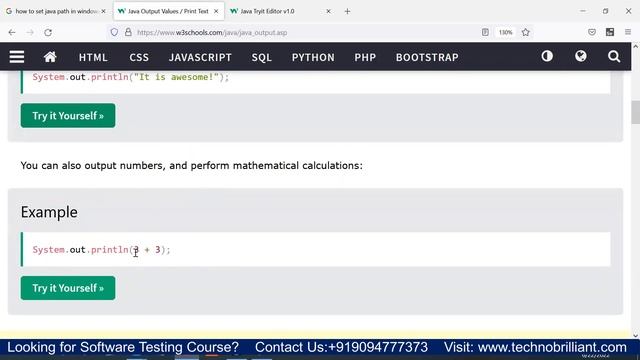640x360 pixels.
Task: Toggle reader view icon
Action: tap(485, 32)
